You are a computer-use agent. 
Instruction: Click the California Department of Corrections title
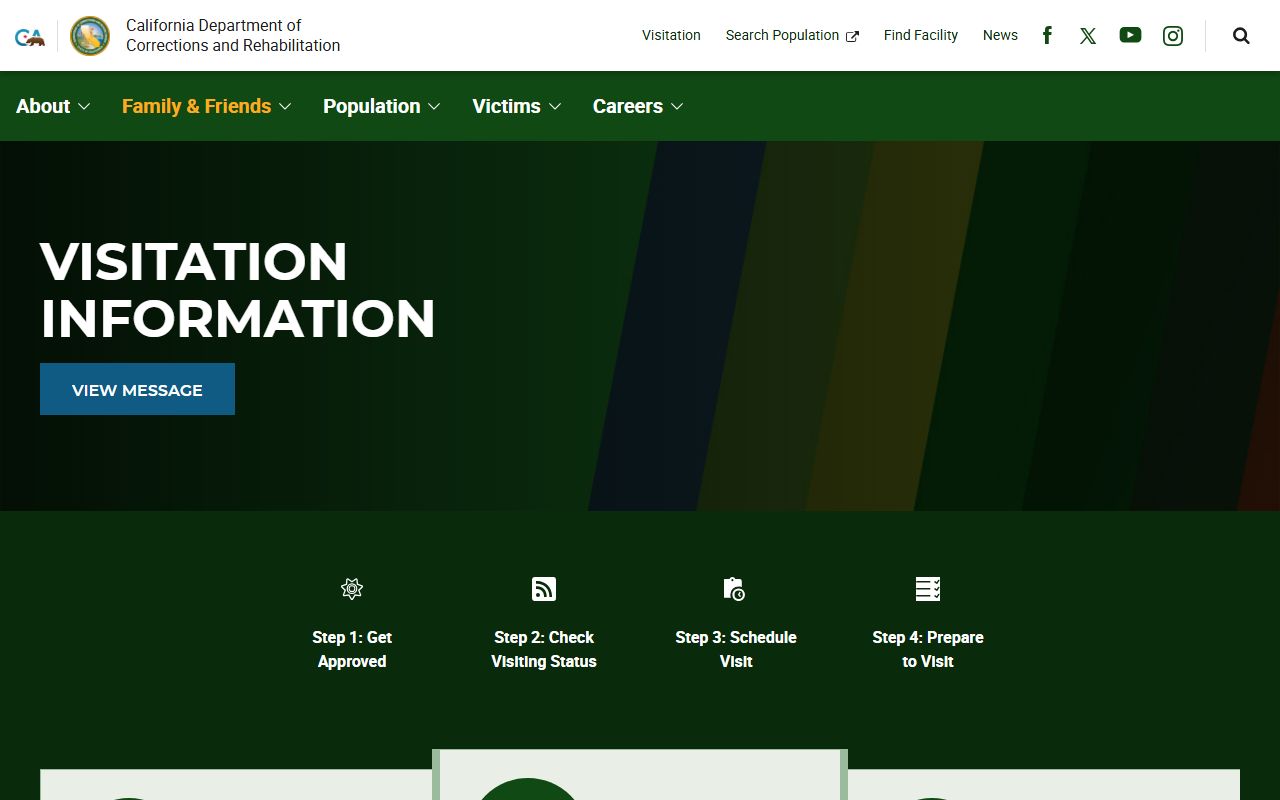233,35
